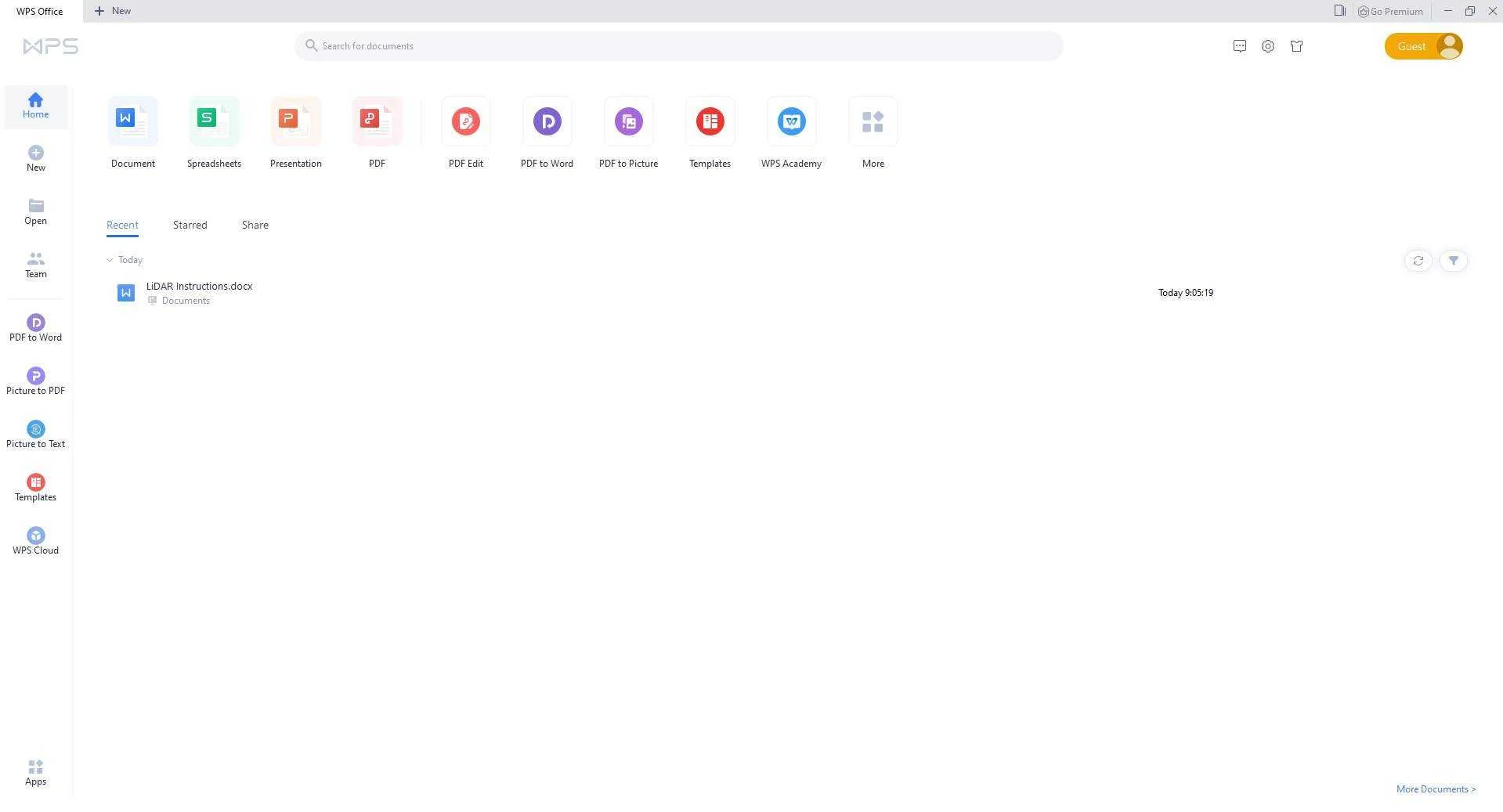Click New in the left sidebar
The image size is (1503, 812).
(35, 159)
